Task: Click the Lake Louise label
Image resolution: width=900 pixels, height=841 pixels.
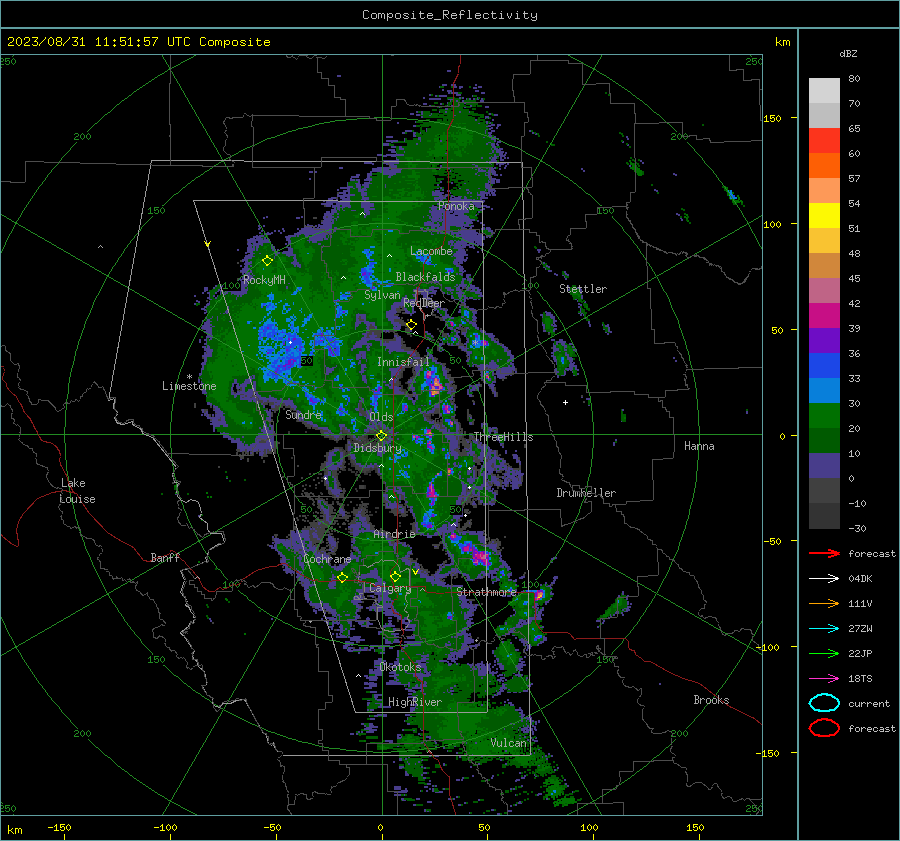Action: 77,491
